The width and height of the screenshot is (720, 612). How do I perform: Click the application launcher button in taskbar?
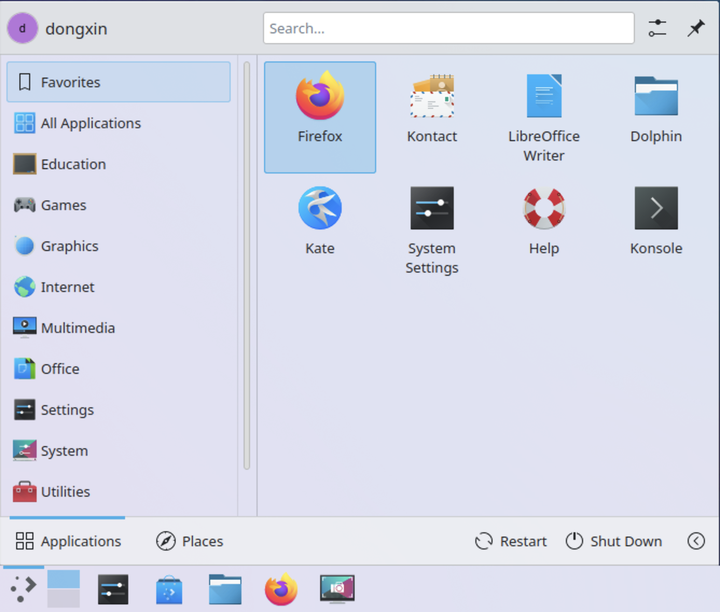[23, 589]
